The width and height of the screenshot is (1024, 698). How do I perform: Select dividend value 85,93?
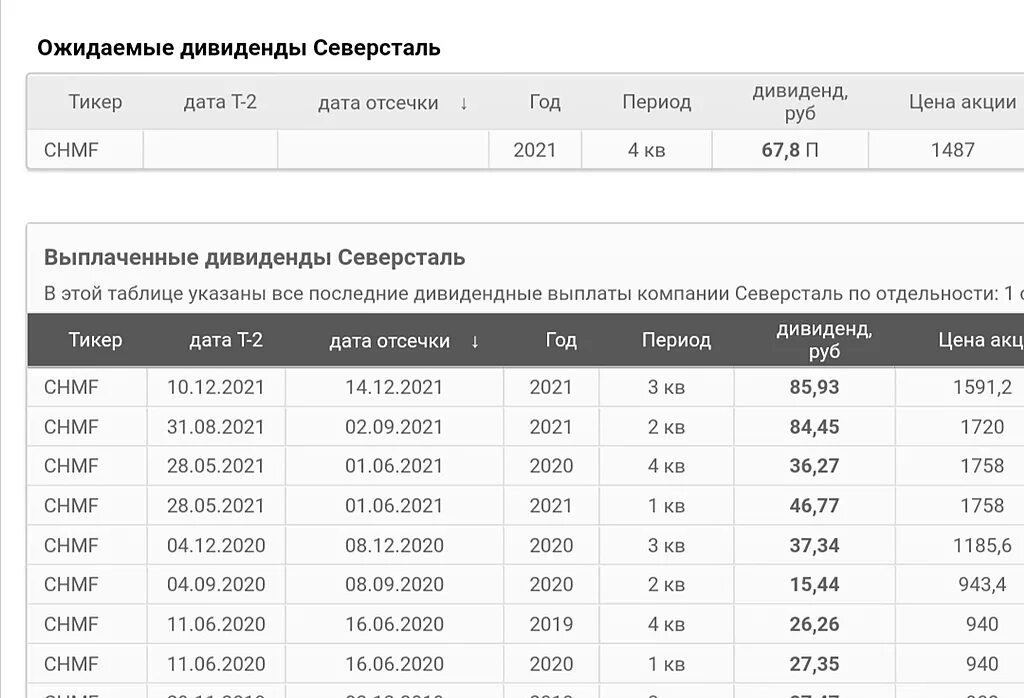pos(814,387)
